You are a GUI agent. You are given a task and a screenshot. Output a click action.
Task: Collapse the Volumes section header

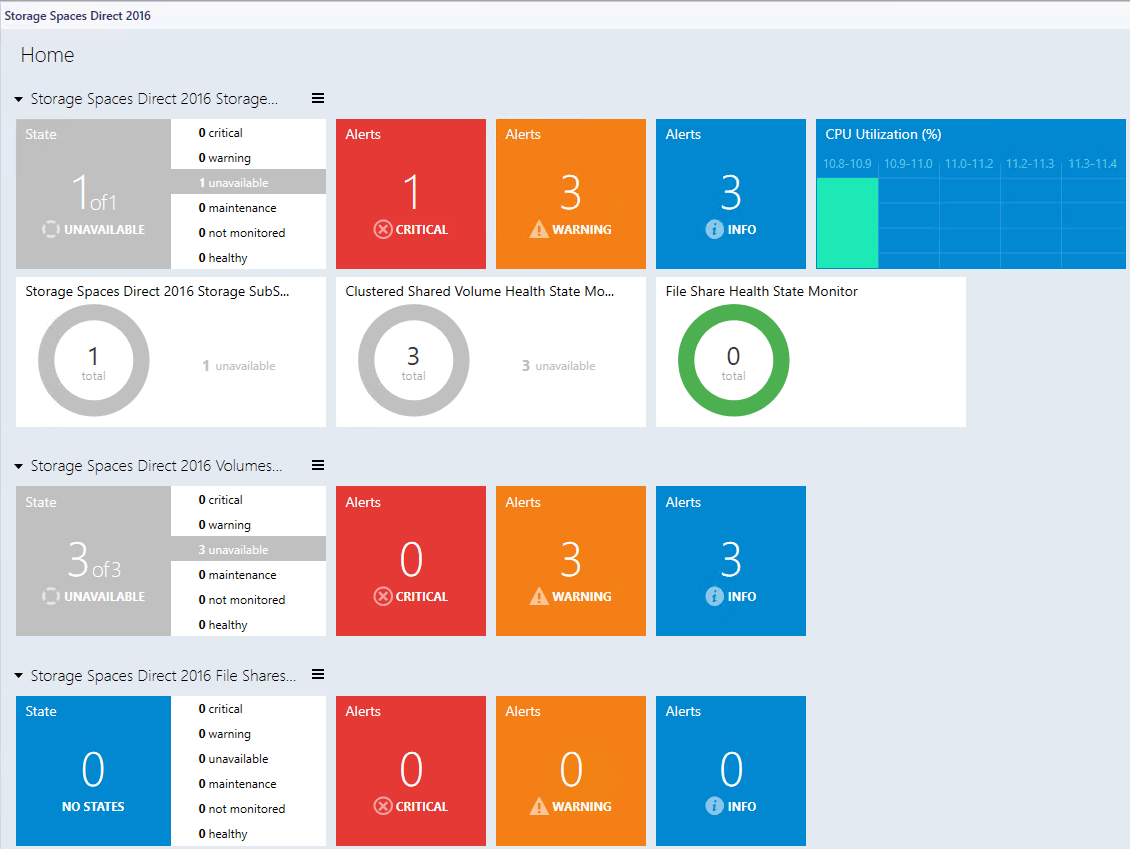pyautogui.click(x=17, y=465)
